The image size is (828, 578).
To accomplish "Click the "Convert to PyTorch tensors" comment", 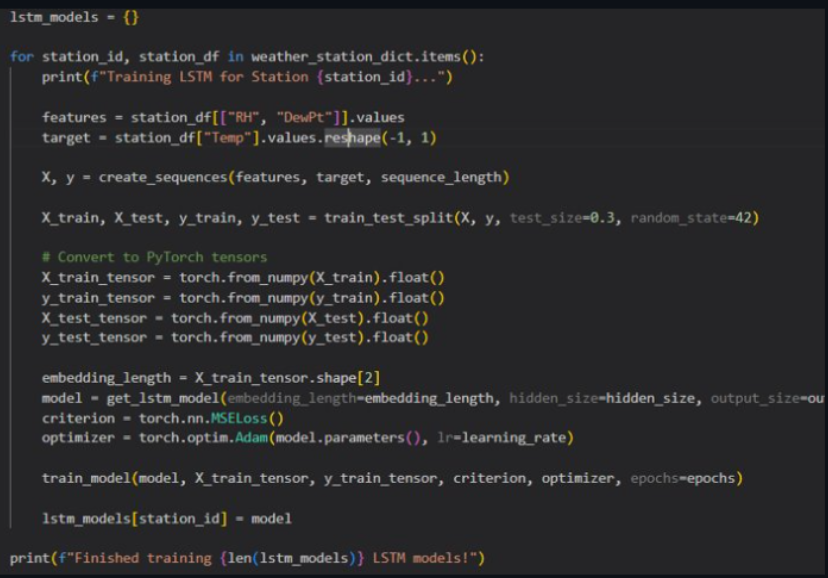I will coord(154,258).
